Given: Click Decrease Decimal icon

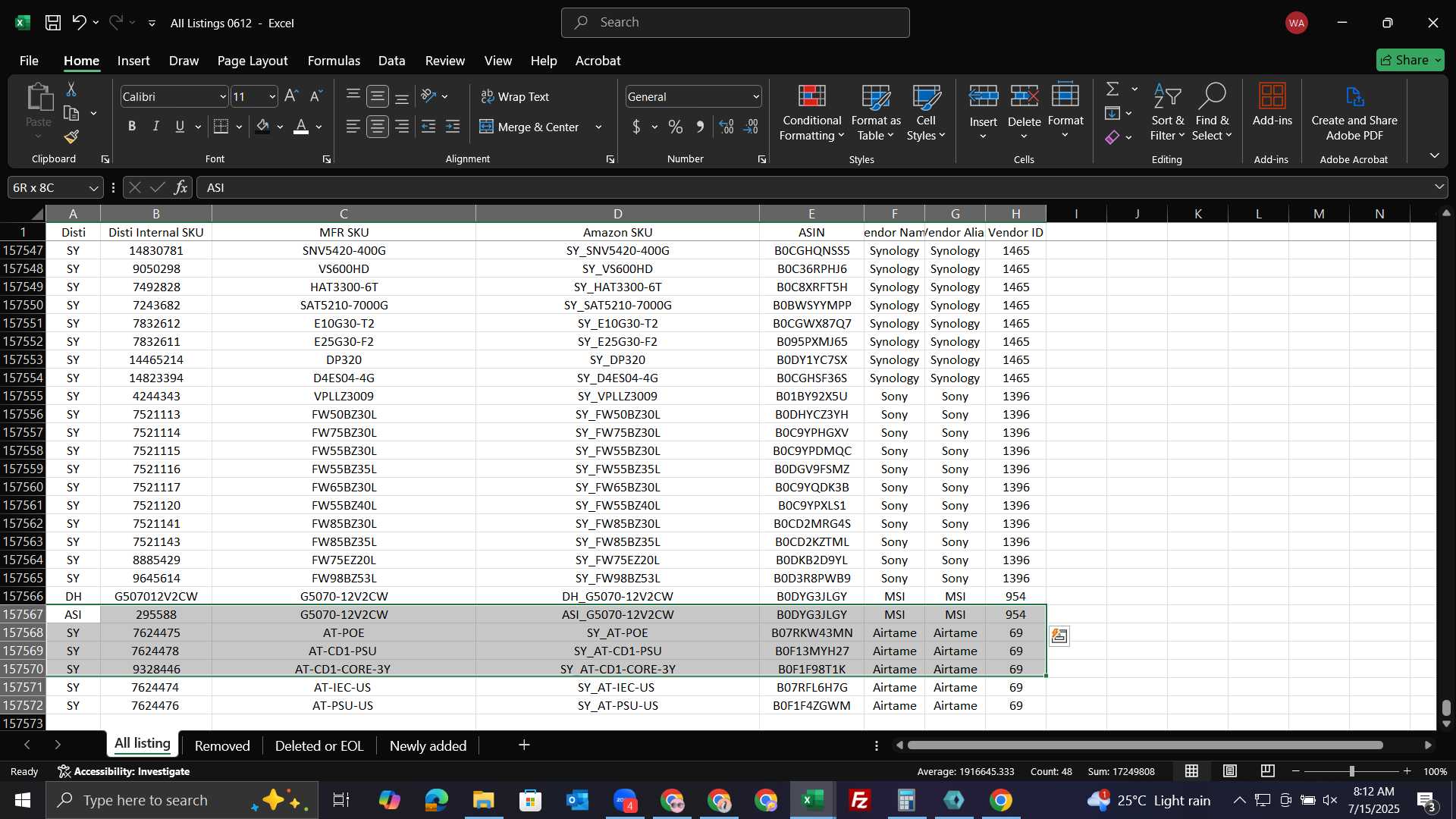Looking at the screenshot, I should (x=751, y=127).
